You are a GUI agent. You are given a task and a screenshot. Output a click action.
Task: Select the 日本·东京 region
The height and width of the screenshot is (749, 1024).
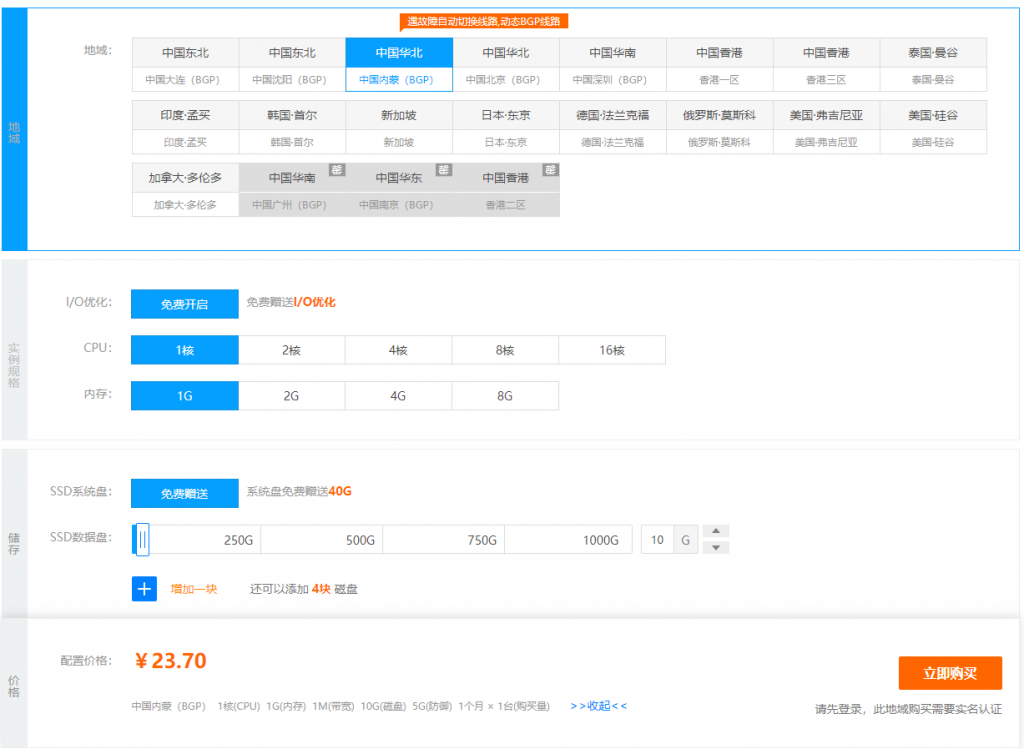[x=505, y=127]
